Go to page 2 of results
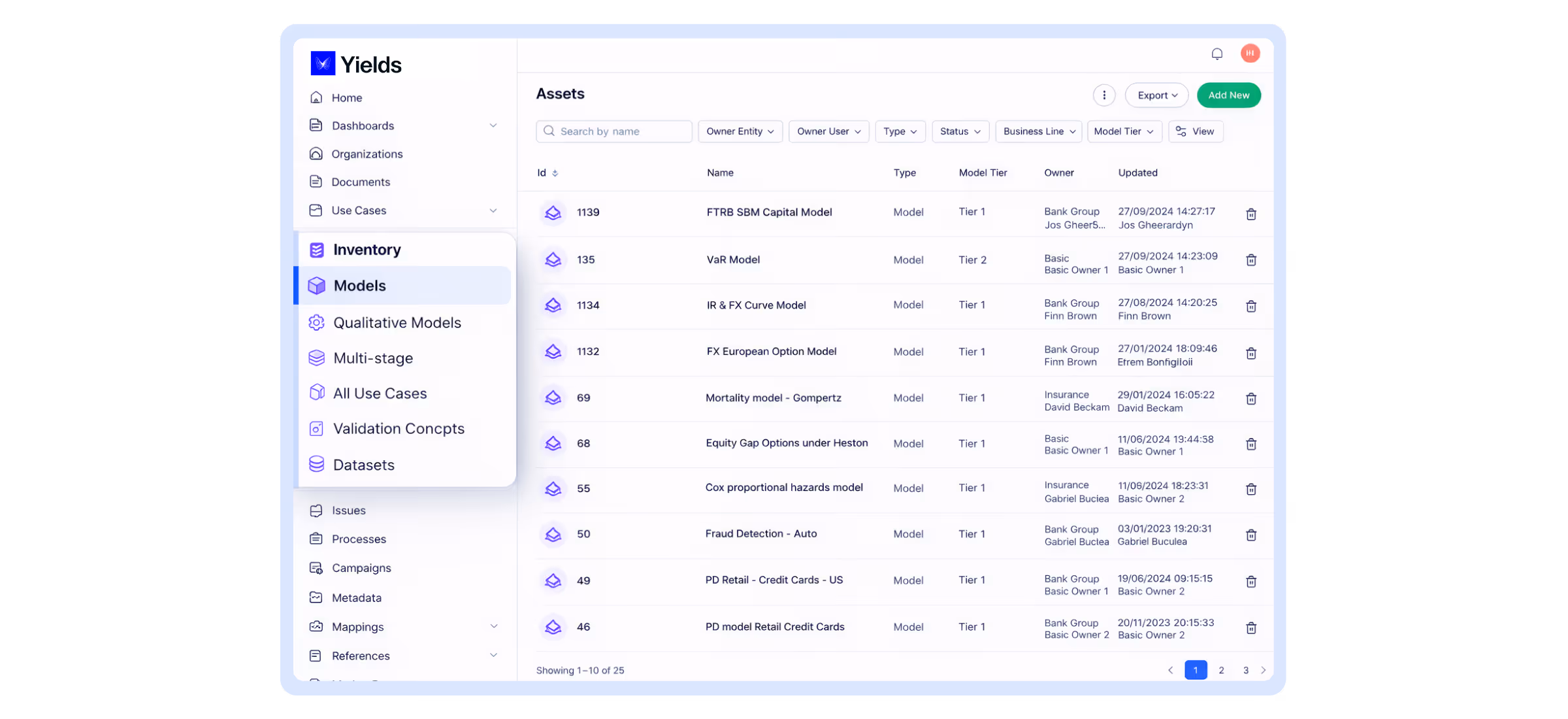1568x719 pixels. pos(1220,670)
